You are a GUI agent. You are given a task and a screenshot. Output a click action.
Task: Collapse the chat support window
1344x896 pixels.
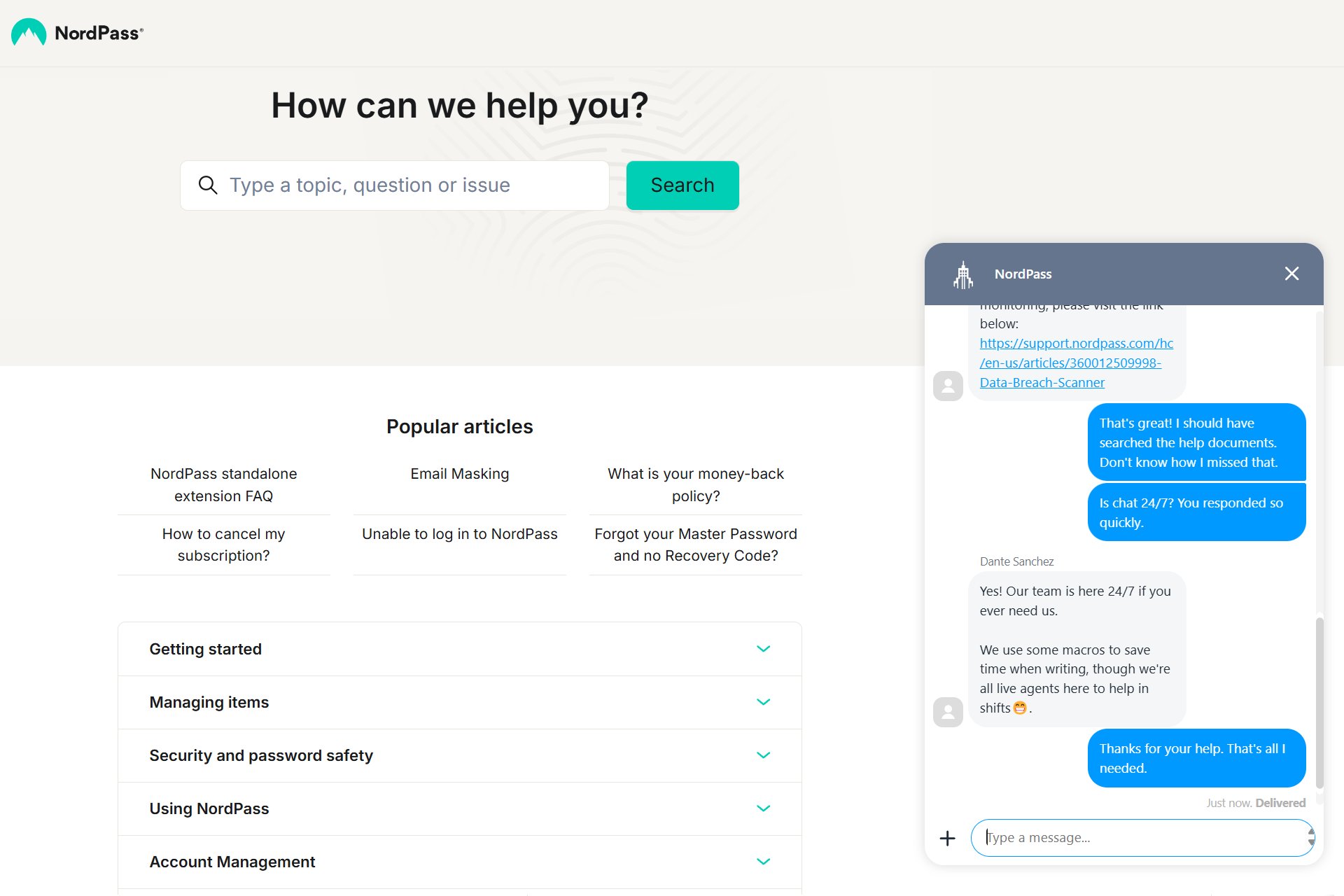(1293, 272)
